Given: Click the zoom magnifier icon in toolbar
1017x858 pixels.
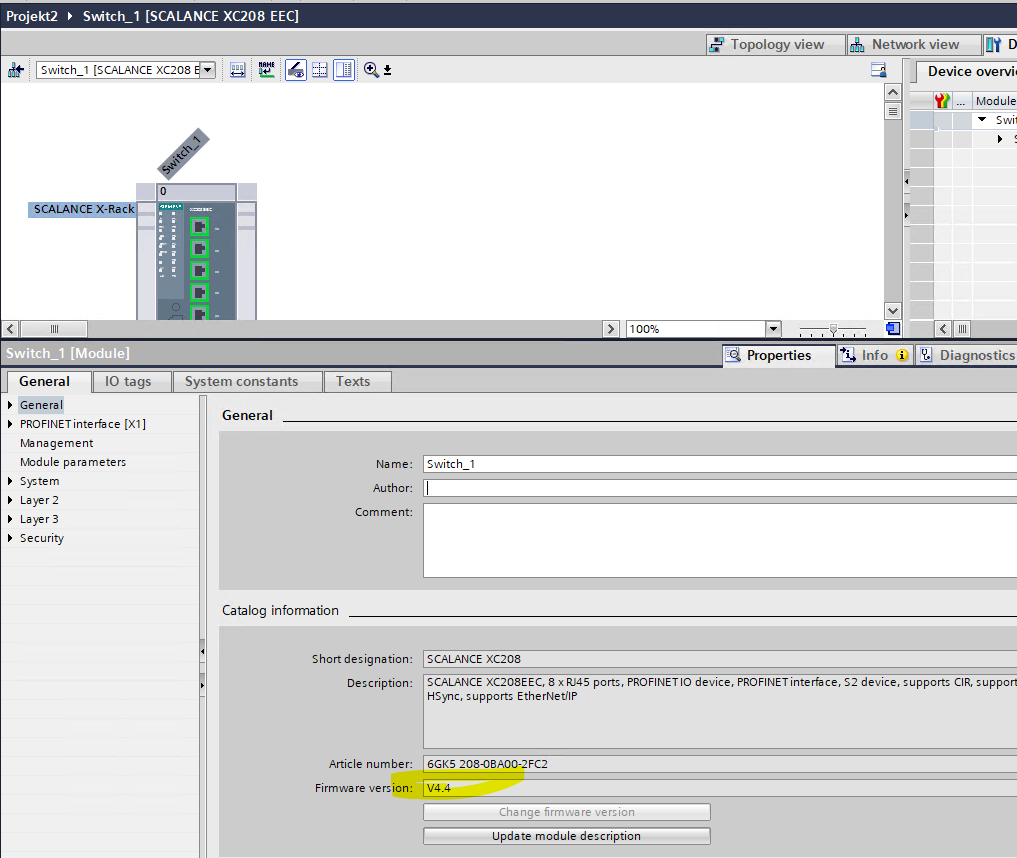Looking at the screenshot, I should (371, 70).
